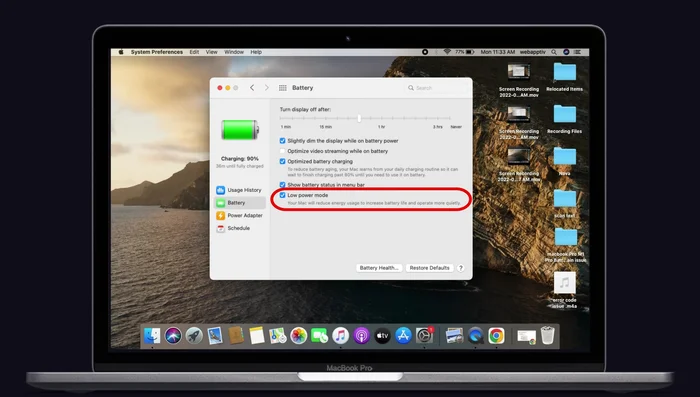
Task: Select the error code issue .m4a file
Action: coord(565,289)
